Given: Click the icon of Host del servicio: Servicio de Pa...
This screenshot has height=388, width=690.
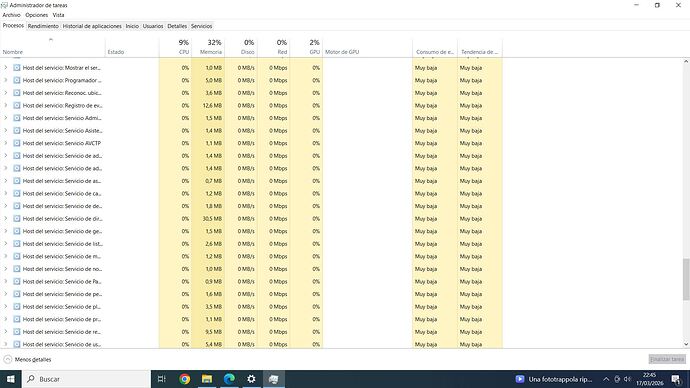Looking at the screenshot, I should (x=17, y=282).
